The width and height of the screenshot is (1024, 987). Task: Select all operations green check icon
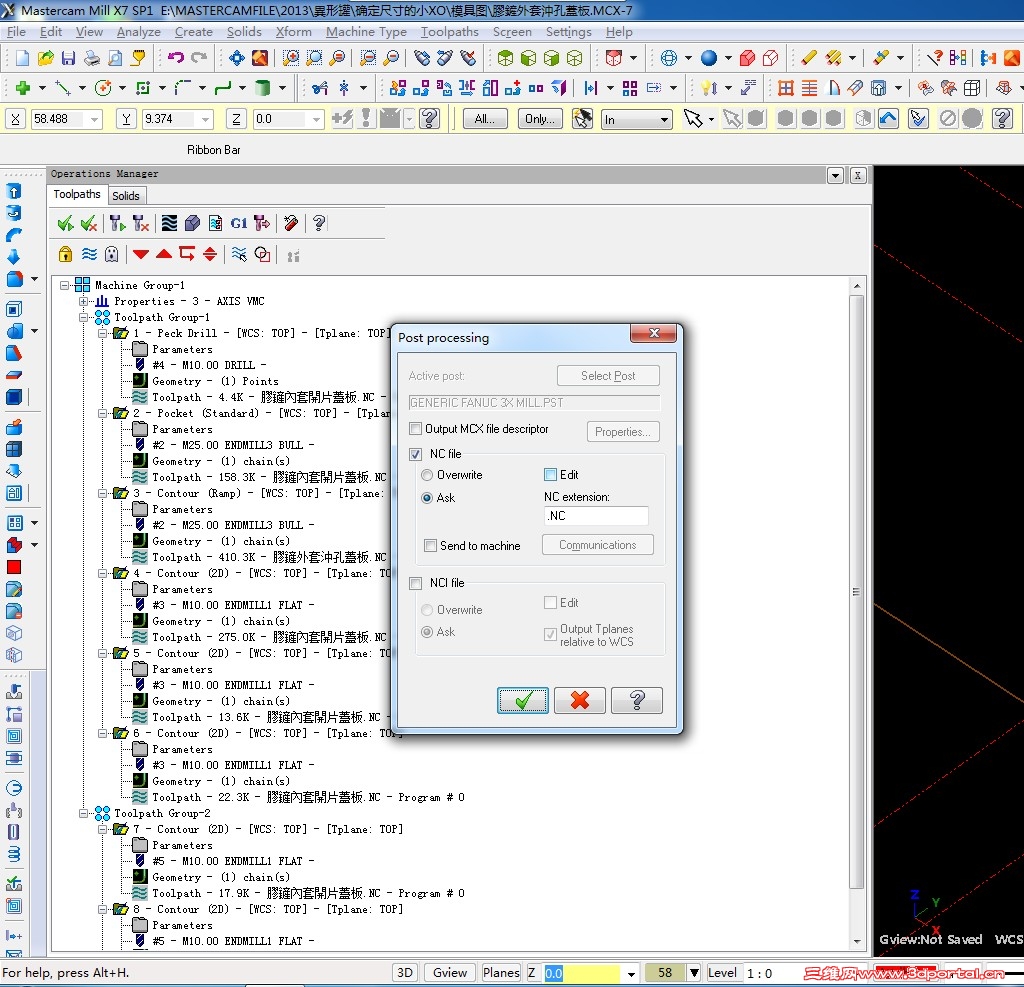pyautogui.click(x=65, y=223)
